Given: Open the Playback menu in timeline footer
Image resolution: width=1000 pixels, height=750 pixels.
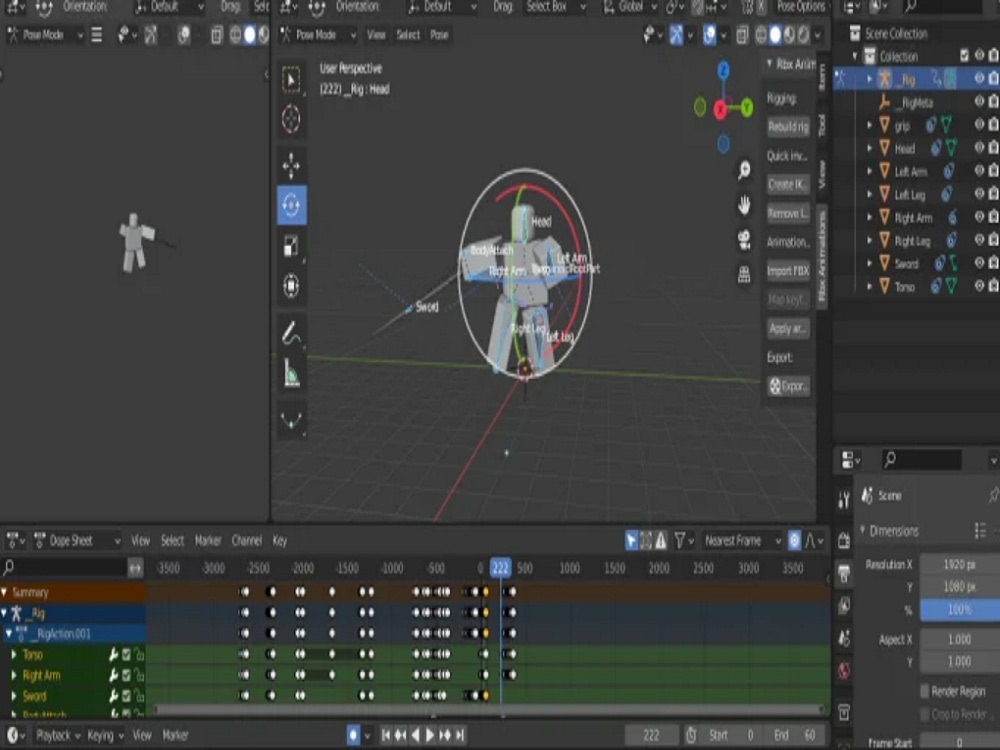Looking at the screenshot, I should click(57, 735).
